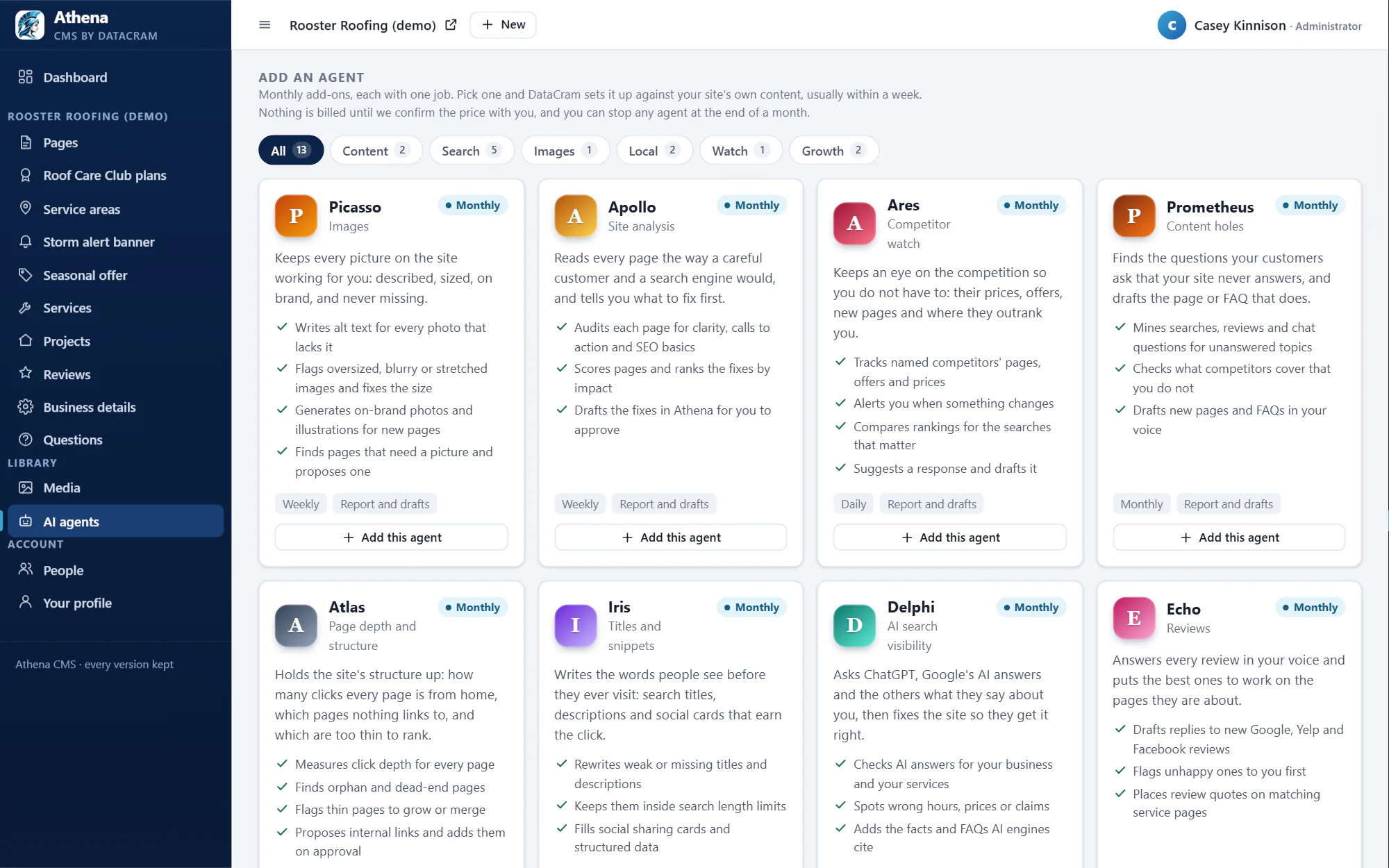Click the Atlas agent title
1389x868 pixels.
pos(347,607)
